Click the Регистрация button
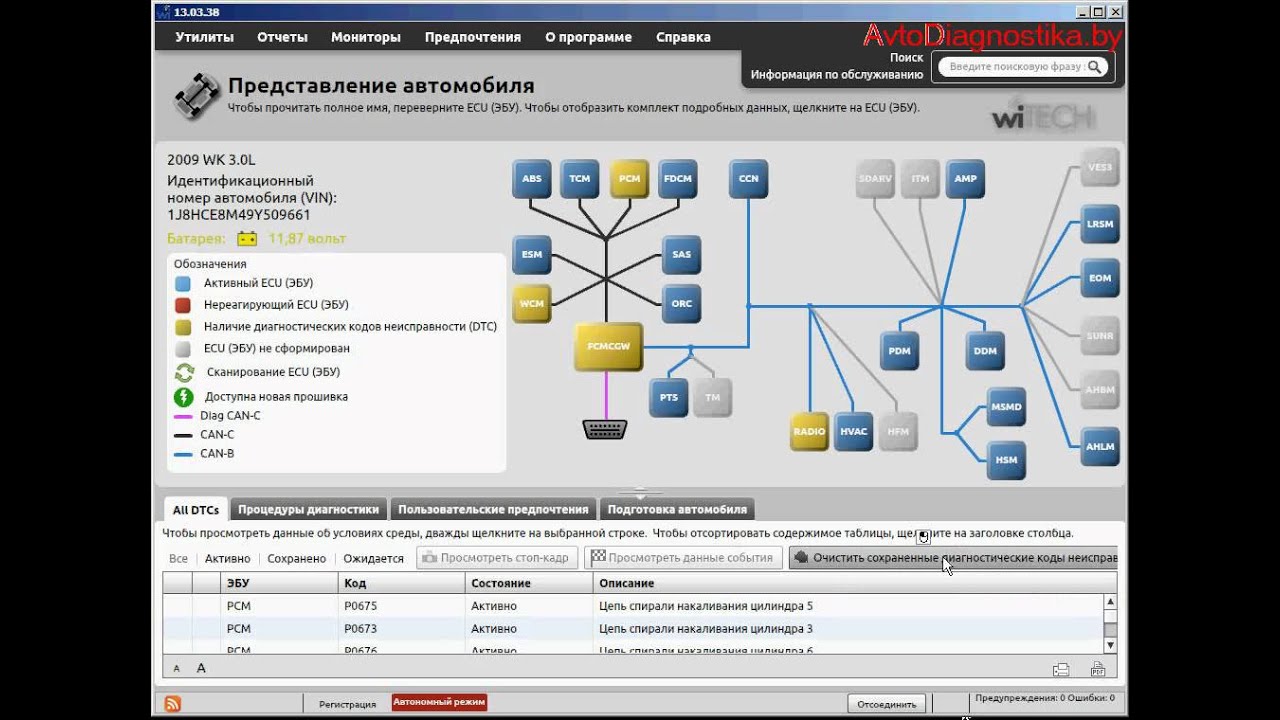The image size is (1280, 720). 348,704
